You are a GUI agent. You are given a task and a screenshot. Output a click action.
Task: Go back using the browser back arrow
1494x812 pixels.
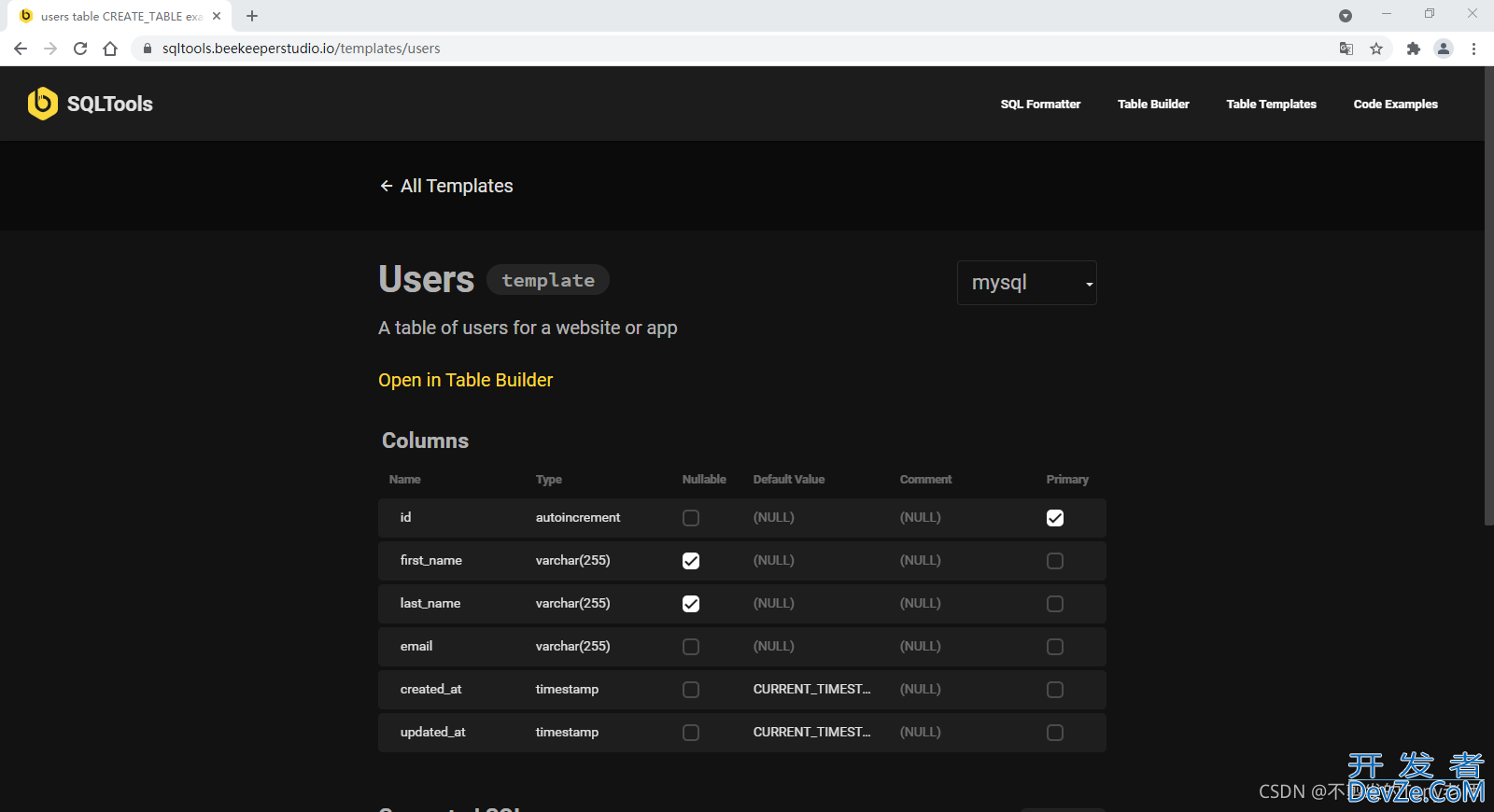point(21,49)
